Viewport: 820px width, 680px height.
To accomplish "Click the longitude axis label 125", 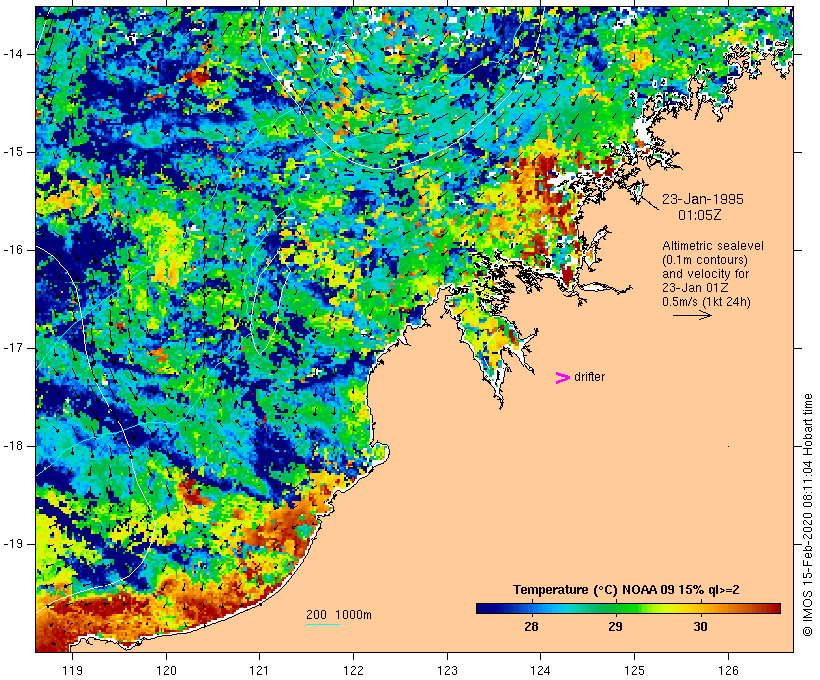I will click(x=634, y=670).
